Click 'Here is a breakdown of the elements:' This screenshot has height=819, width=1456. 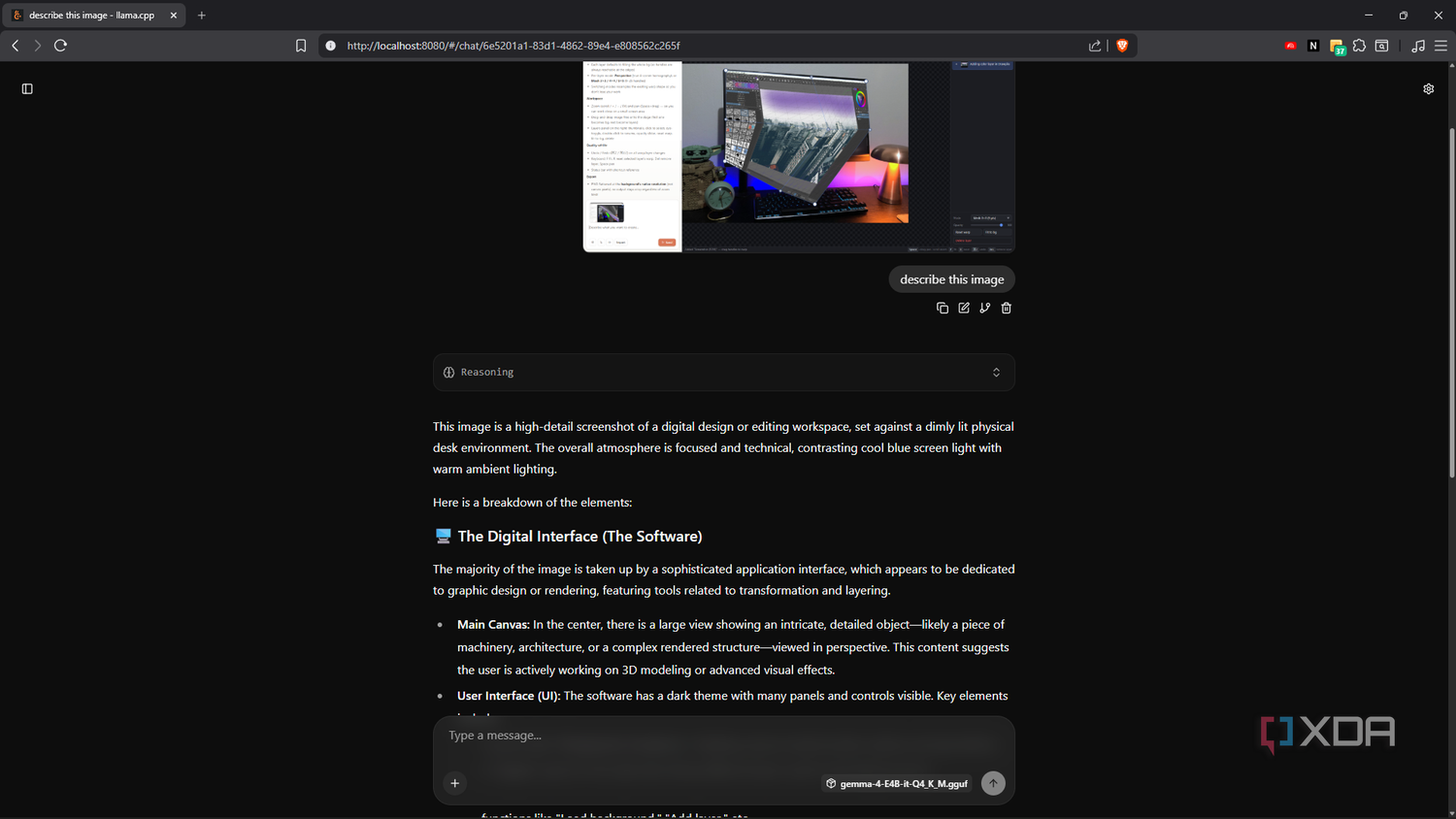point(532,502)
